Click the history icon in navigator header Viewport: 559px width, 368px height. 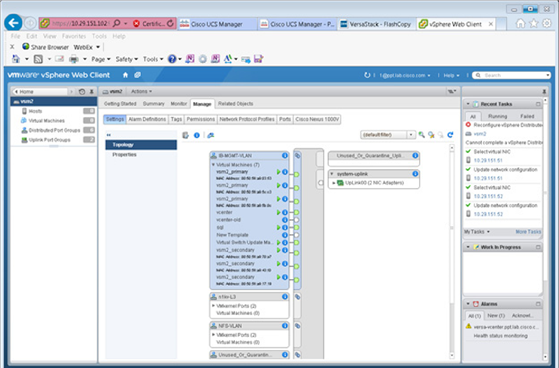(x=82, y=92)
